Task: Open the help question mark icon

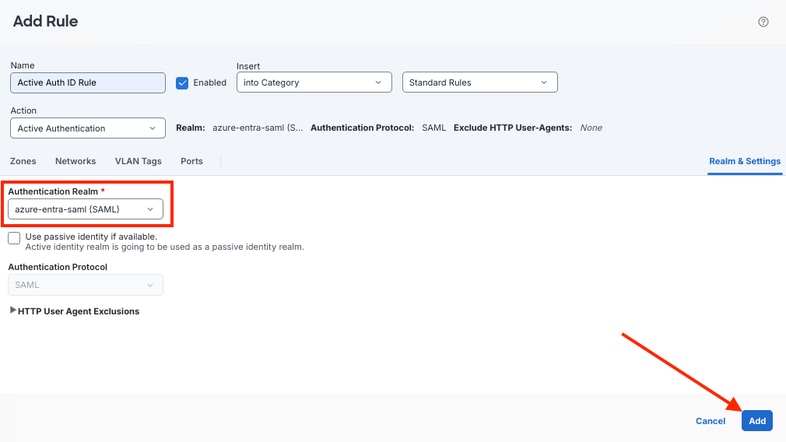Action: (763, 22)
